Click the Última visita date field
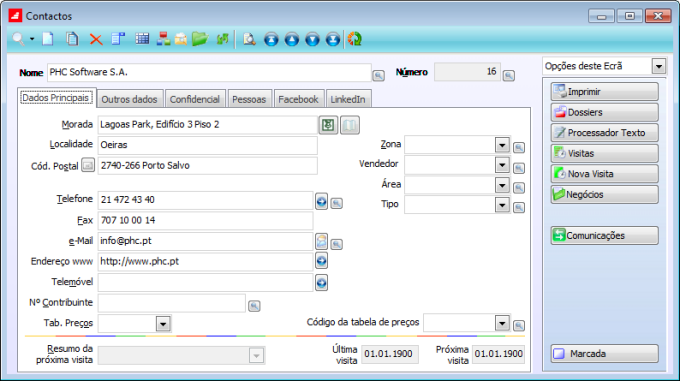 (389, 354)
